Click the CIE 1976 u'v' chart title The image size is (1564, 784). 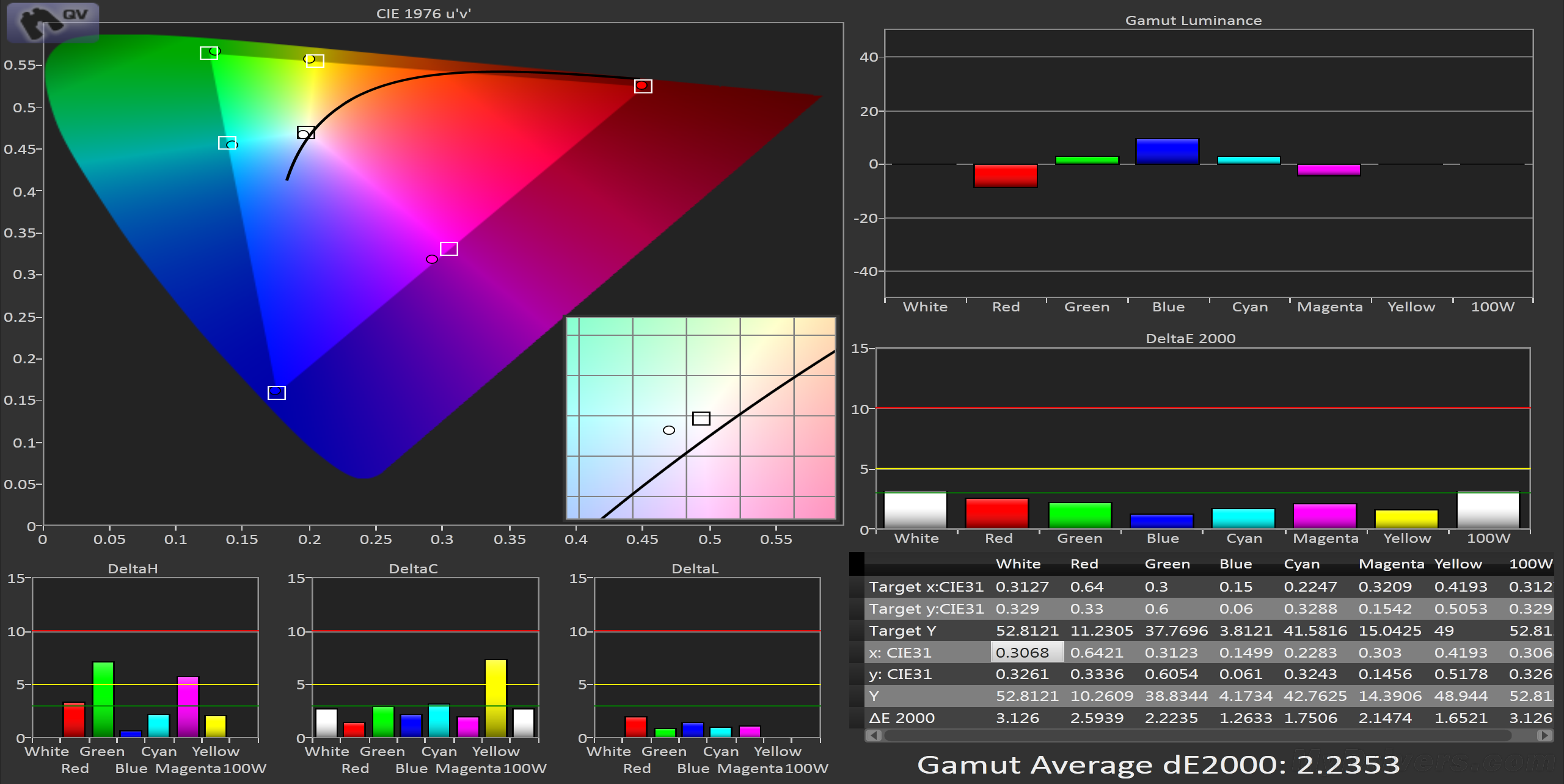coord(423,13)
